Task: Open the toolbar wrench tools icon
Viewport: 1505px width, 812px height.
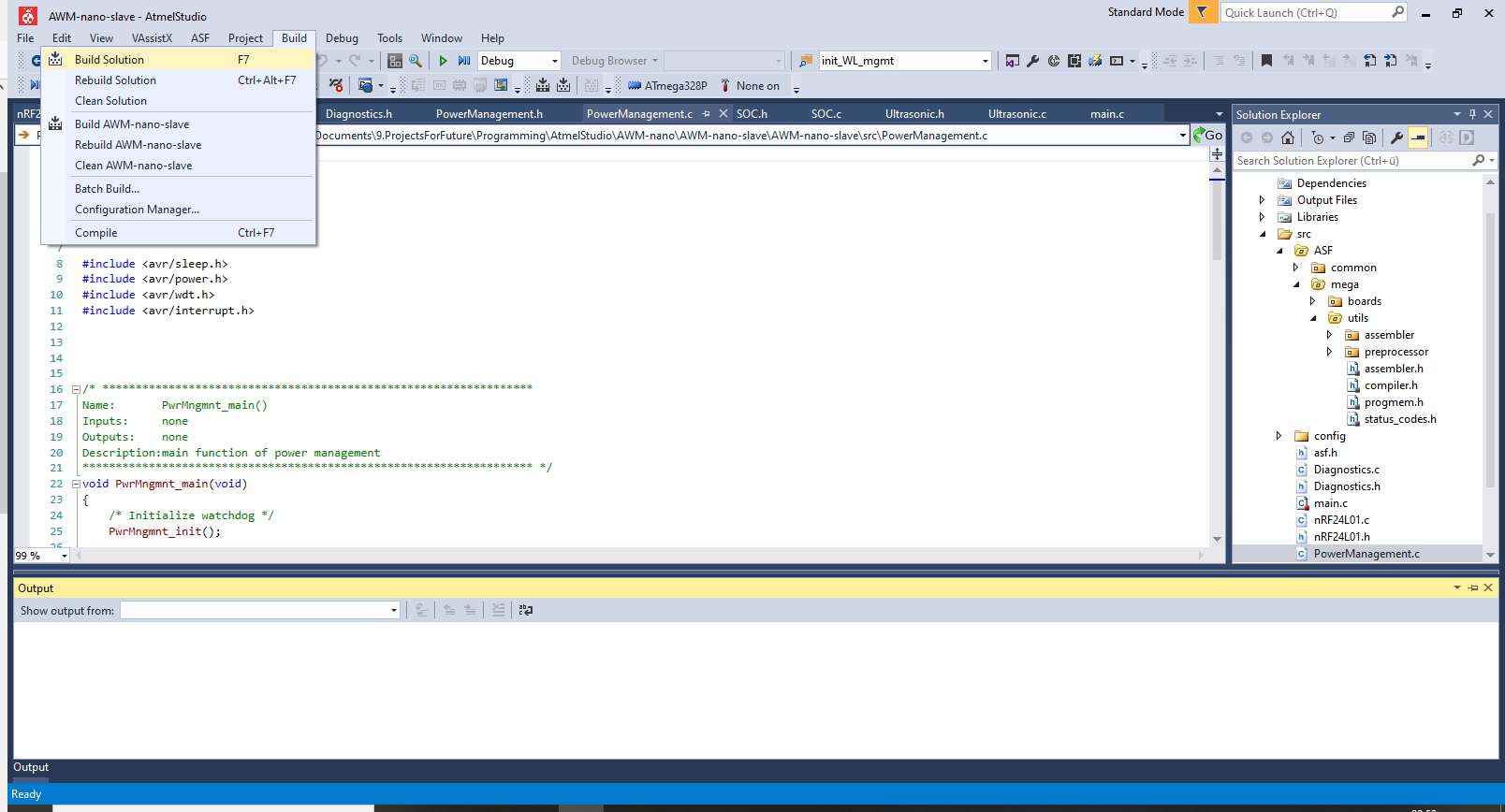Action: click(1033, 61)
